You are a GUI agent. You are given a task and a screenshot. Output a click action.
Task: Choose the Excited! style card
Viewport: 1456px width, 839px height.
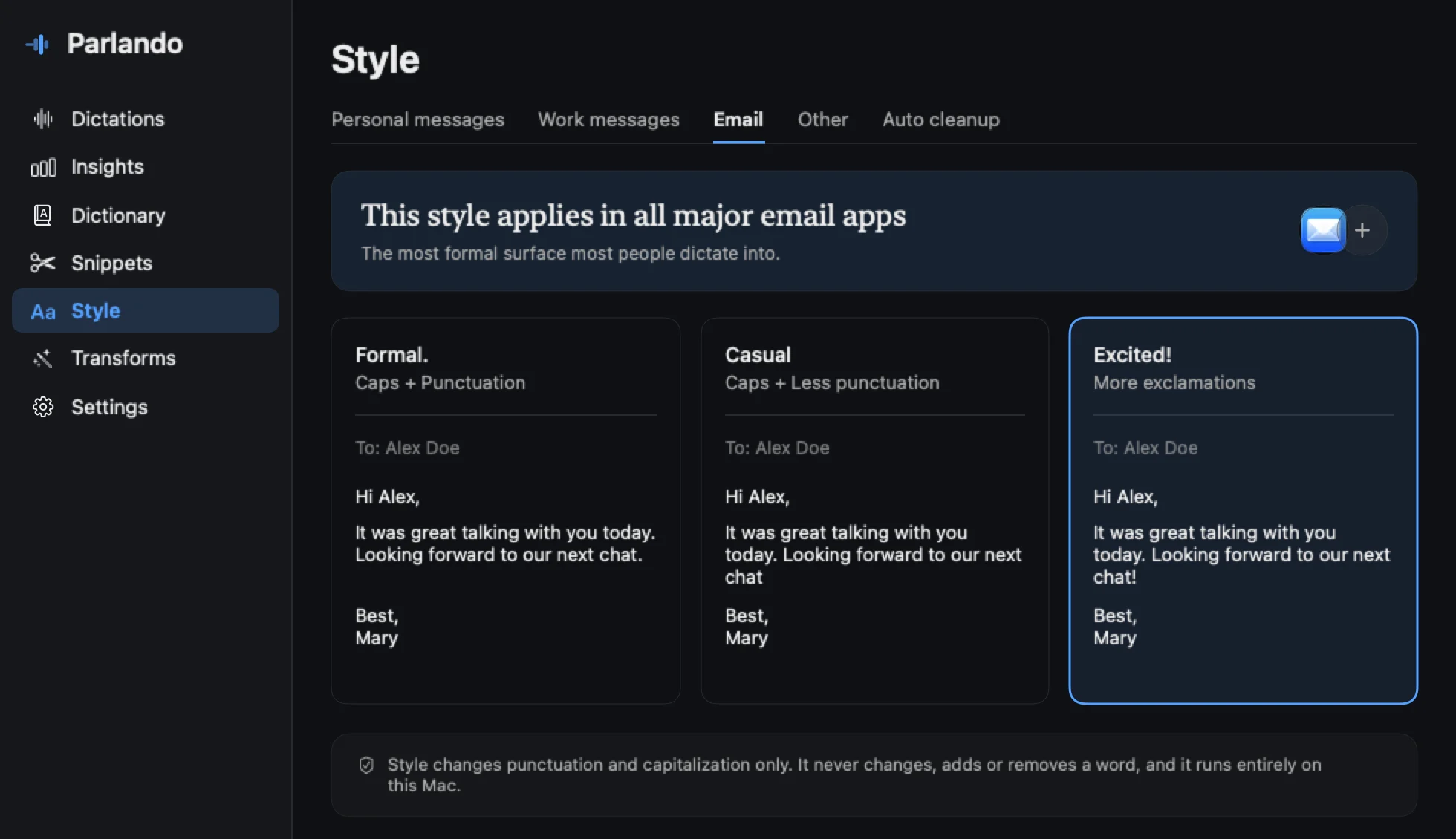1244,511
